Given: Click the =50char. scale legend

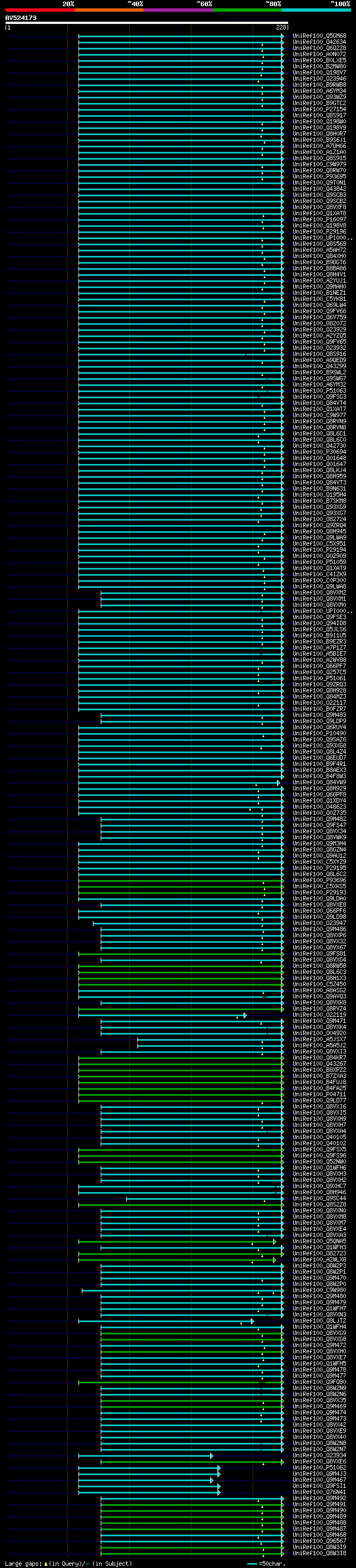Looking at the screenshot, I should tap(265, 1564).
